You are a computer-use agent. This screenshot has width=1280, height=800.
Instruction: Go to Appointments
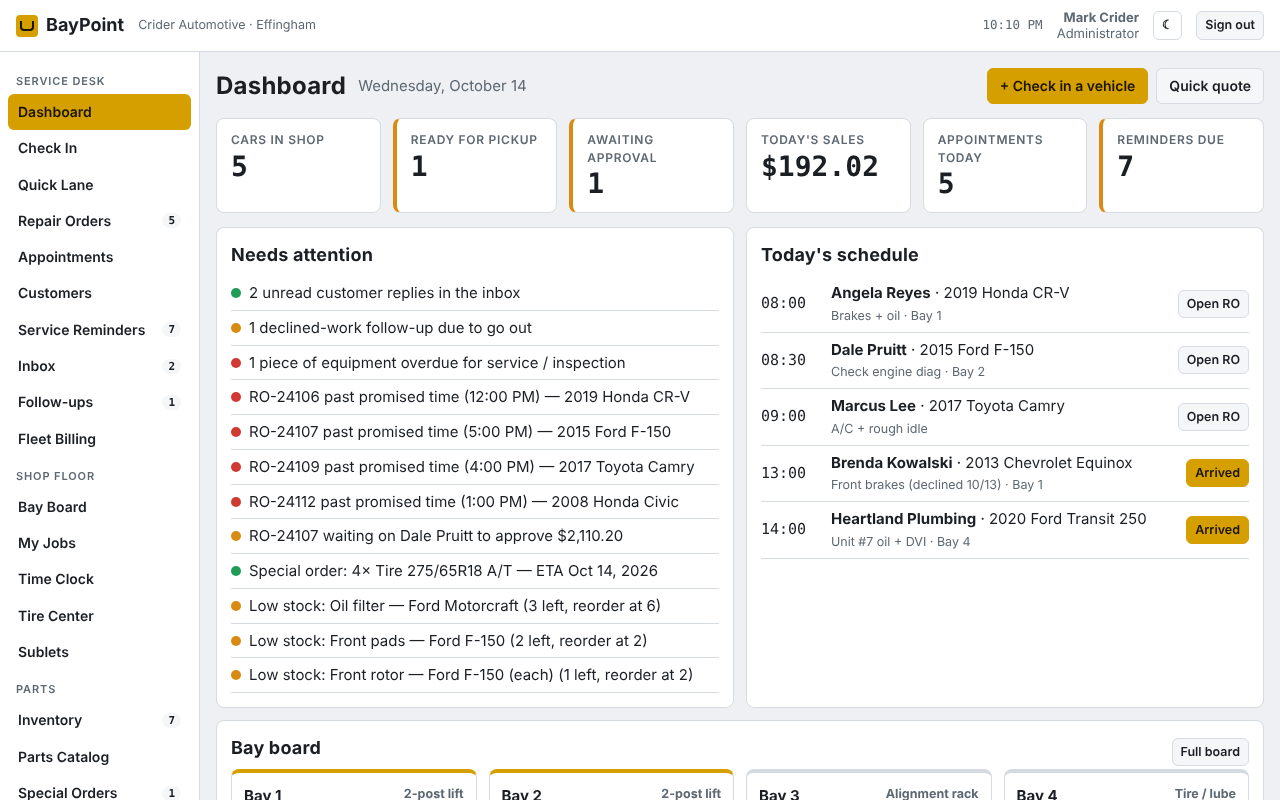99,257
